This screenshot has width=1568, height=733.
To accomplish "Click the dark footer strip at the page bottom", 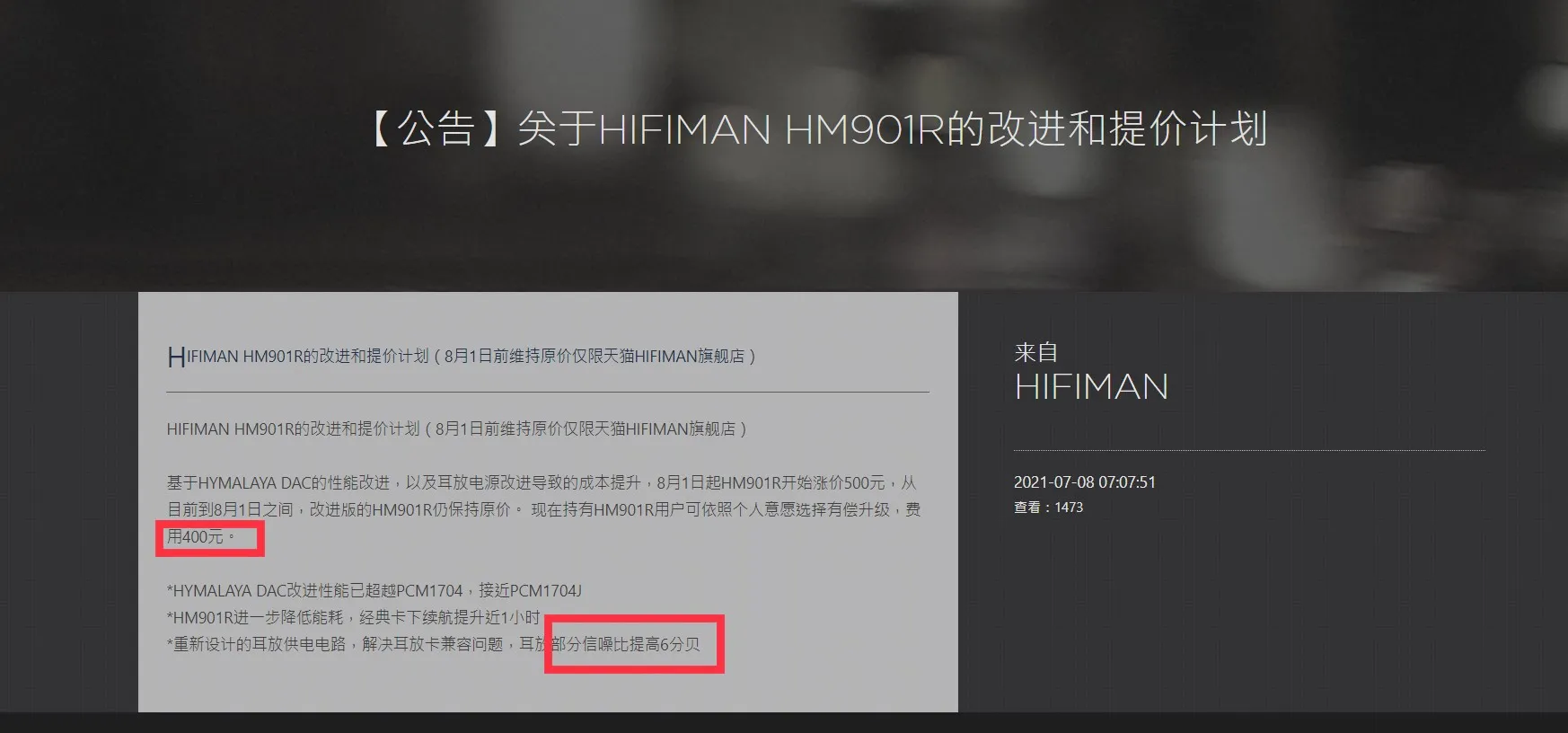I will point(784,723).
